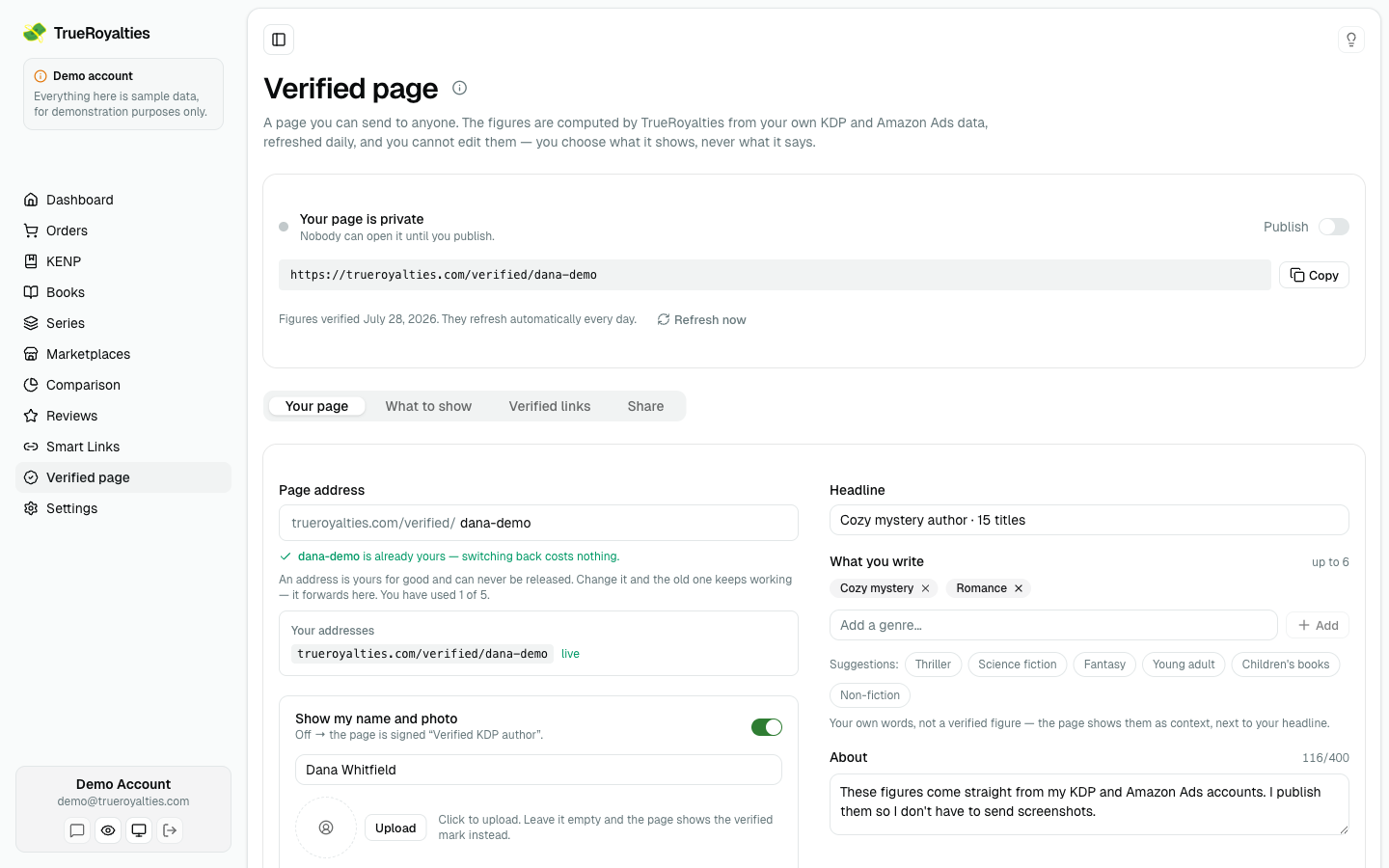This screenshot has height=868, width=1389.
Task: Open info icon next to Verified page title
Action: click(460, 88)
